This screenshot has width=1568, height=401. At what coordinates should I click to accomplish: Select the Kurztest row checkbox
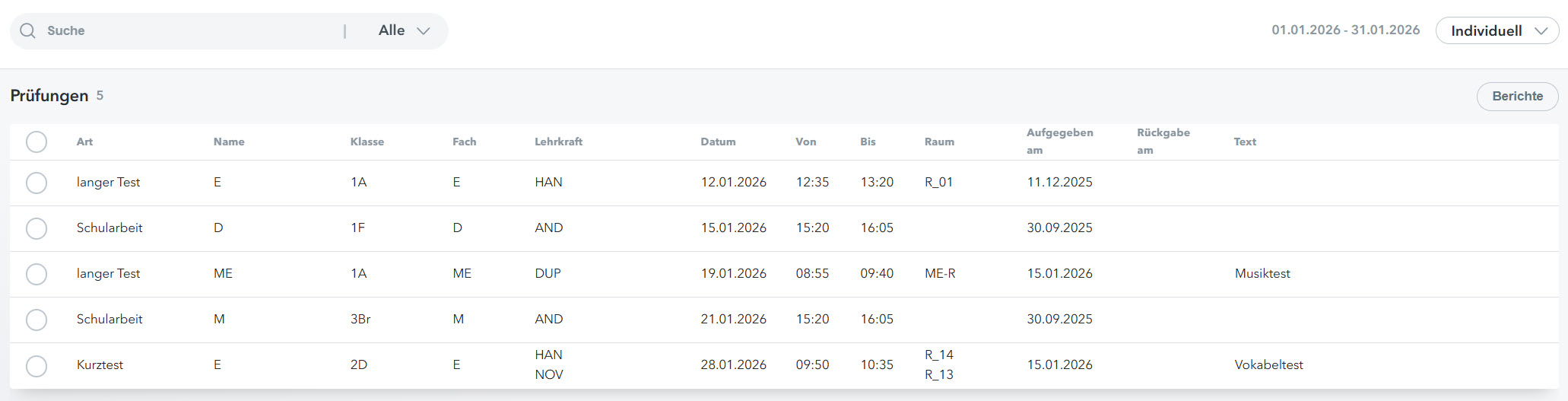pyautogui.click(x=37, y=366)
